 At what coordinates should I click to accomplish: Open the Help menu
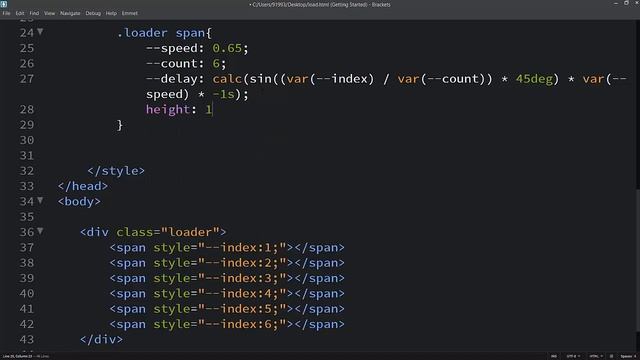[111, 13]
